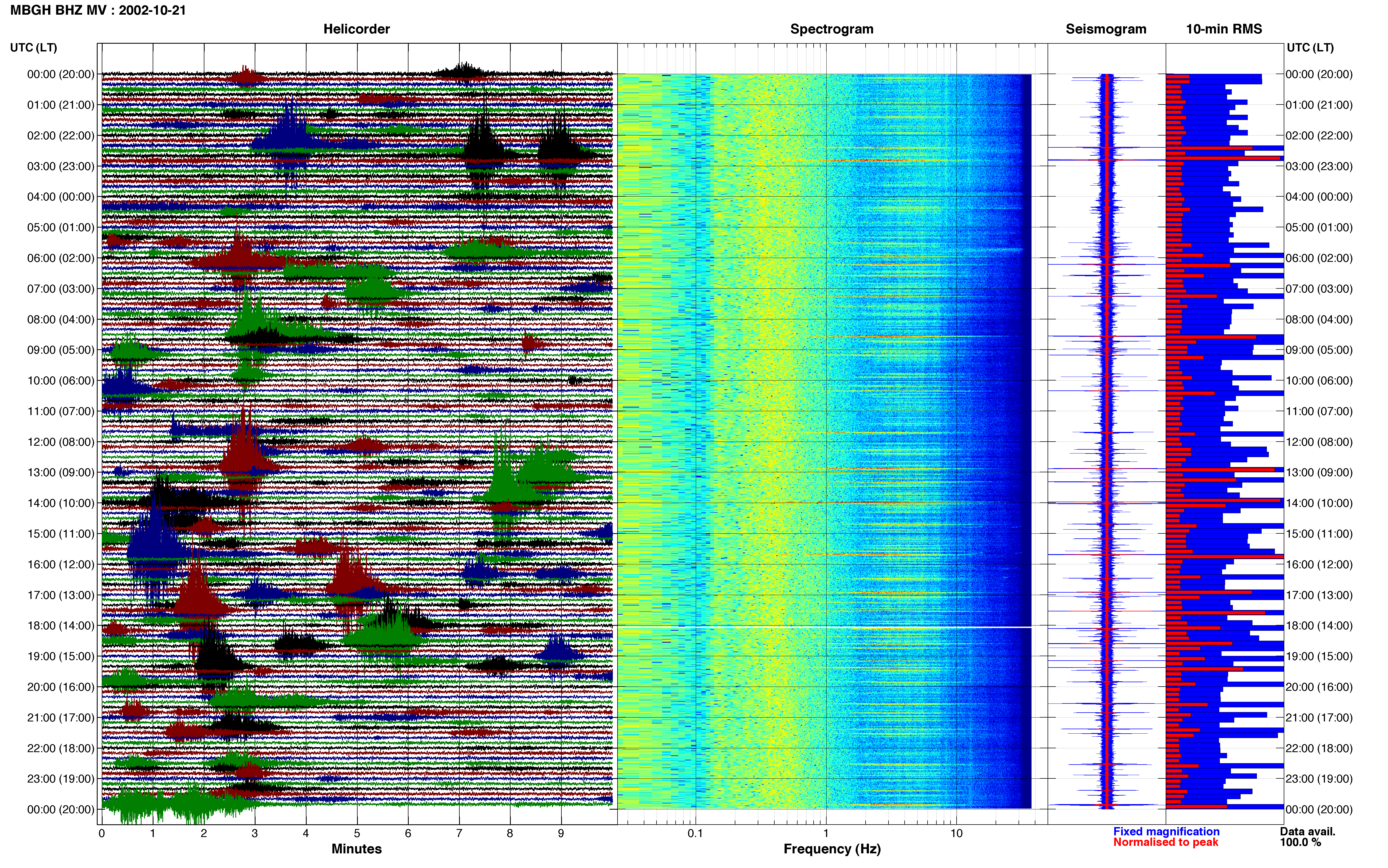The height and width of the screenshot is (868, 1388).
Task: Click the Data avail. label
Action: tap(1308, 832)
